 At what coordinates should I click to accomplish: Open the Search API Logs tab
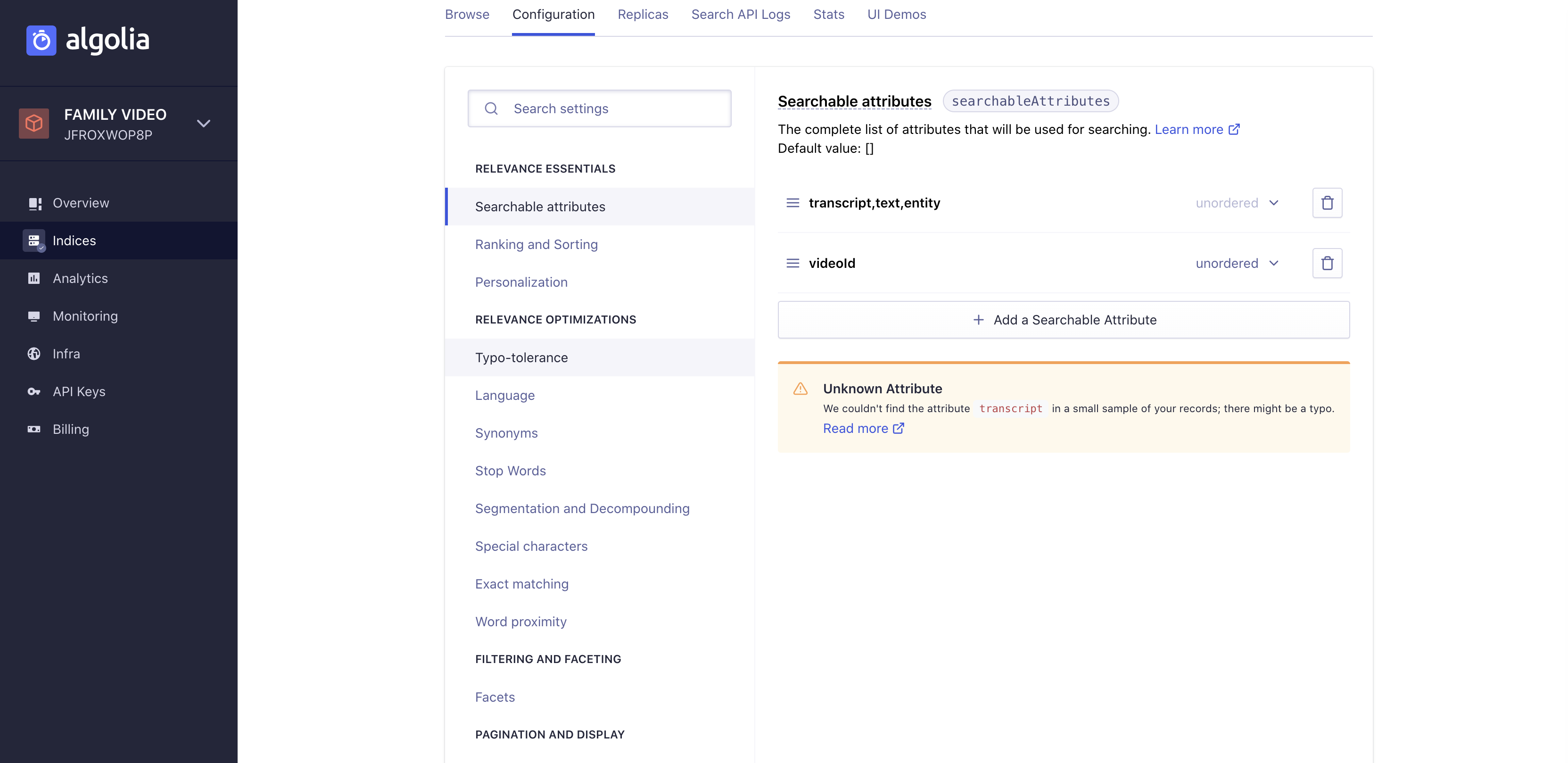pos(740,14)
